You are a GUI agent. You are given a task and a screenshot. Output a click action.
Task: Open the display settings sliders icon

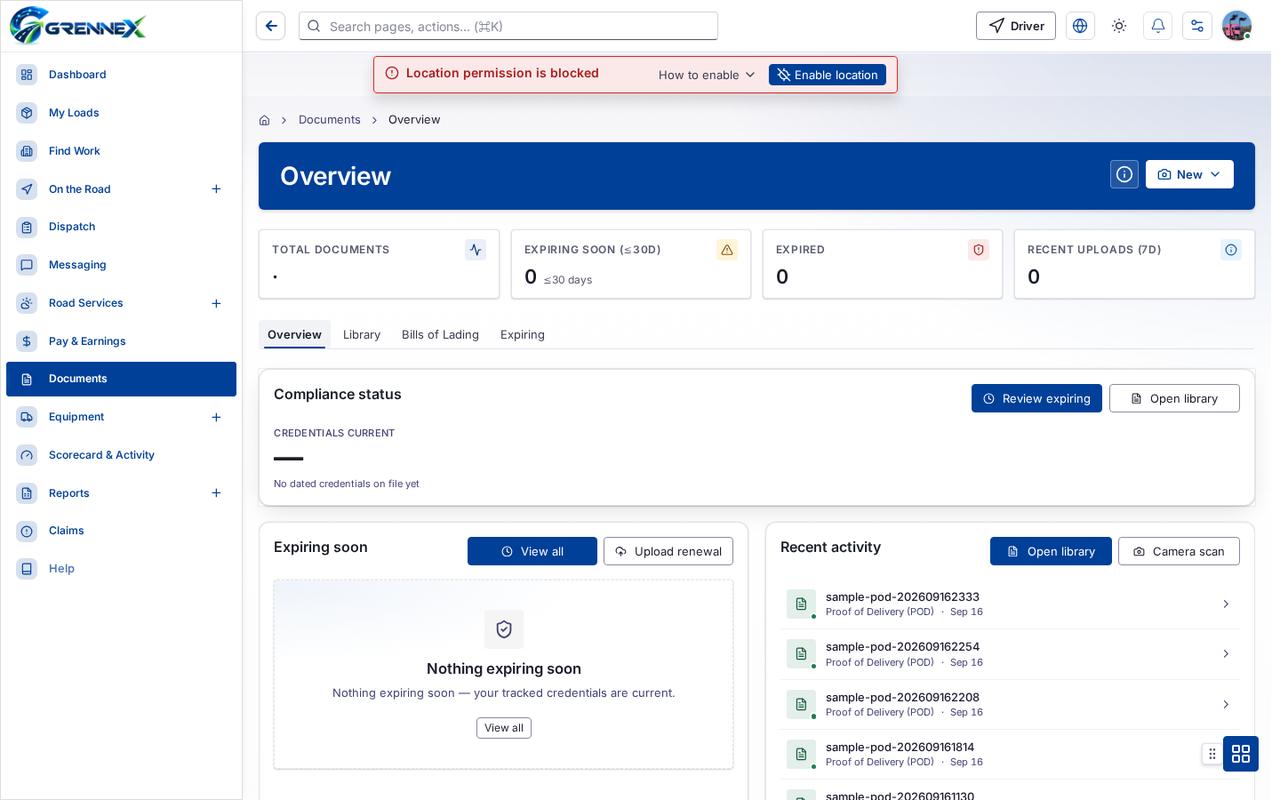coord(1197,26)
